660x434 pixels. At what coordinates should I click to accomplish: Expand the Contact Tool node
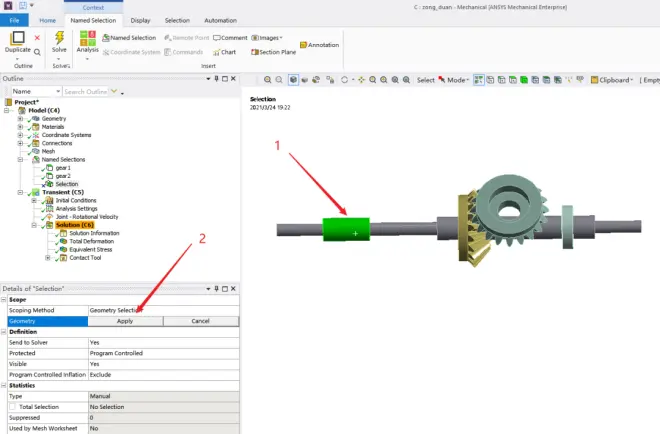tap(48, 258)
